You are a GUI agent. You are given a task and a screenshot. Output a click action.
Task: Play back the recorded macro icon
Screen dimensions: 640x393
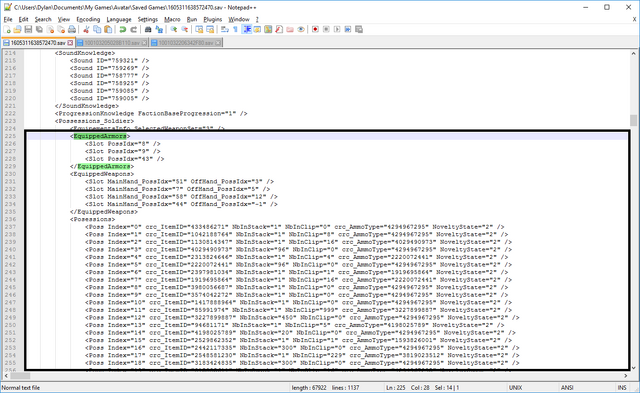point(337,29)
